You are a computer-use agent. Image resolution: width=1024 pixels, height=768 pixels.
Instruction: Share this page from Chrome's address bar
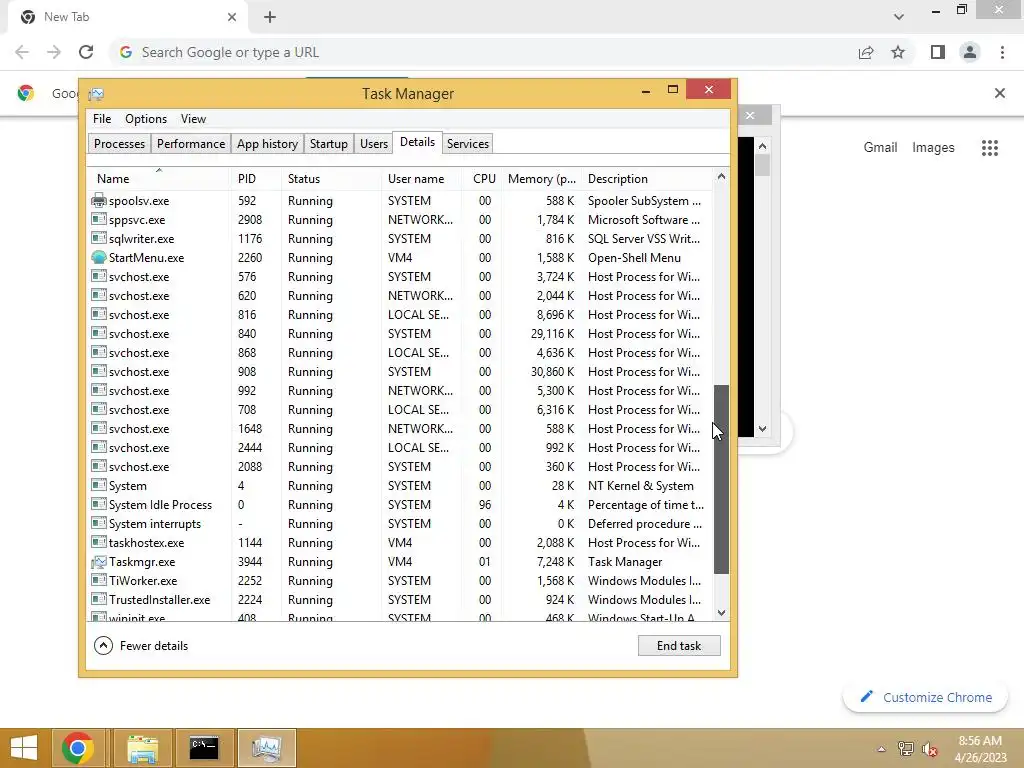866,52
